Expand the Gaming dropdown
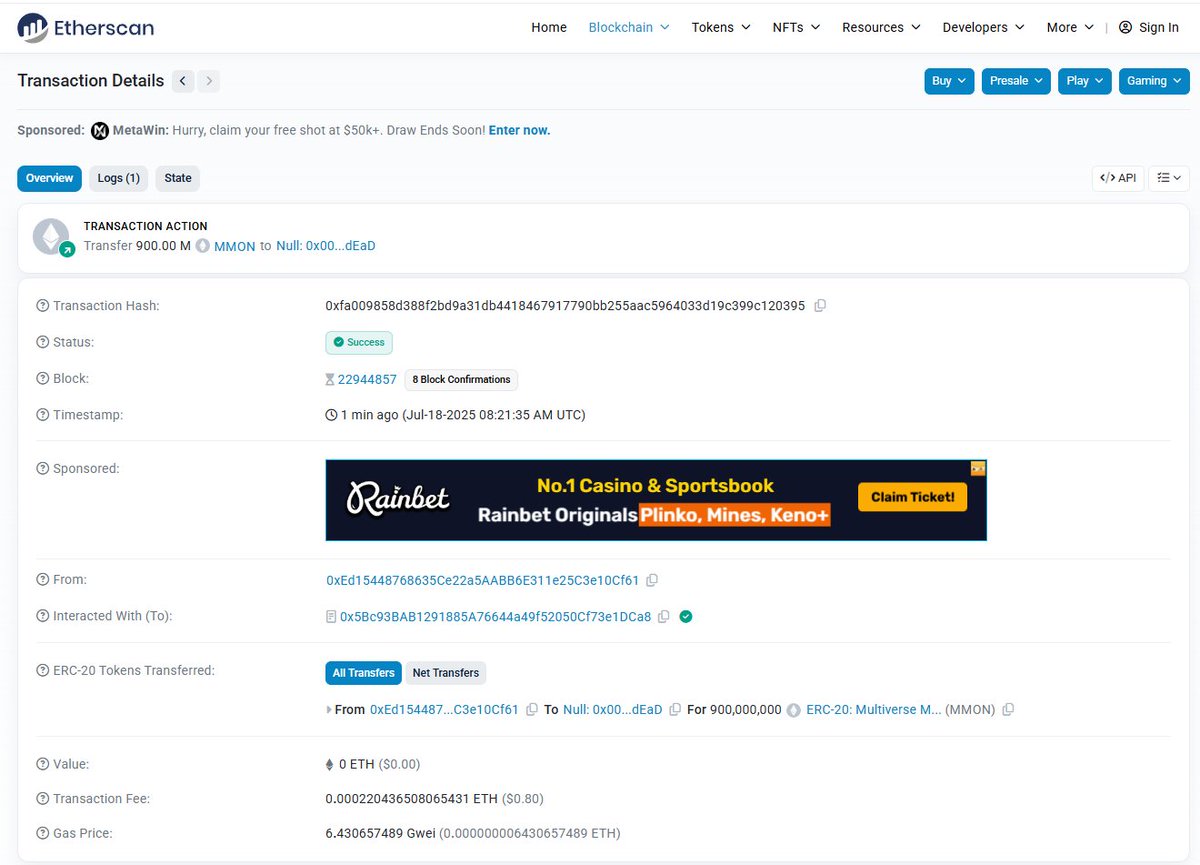Viewport: 1200px width, 865px height. tap(1154, 81)
